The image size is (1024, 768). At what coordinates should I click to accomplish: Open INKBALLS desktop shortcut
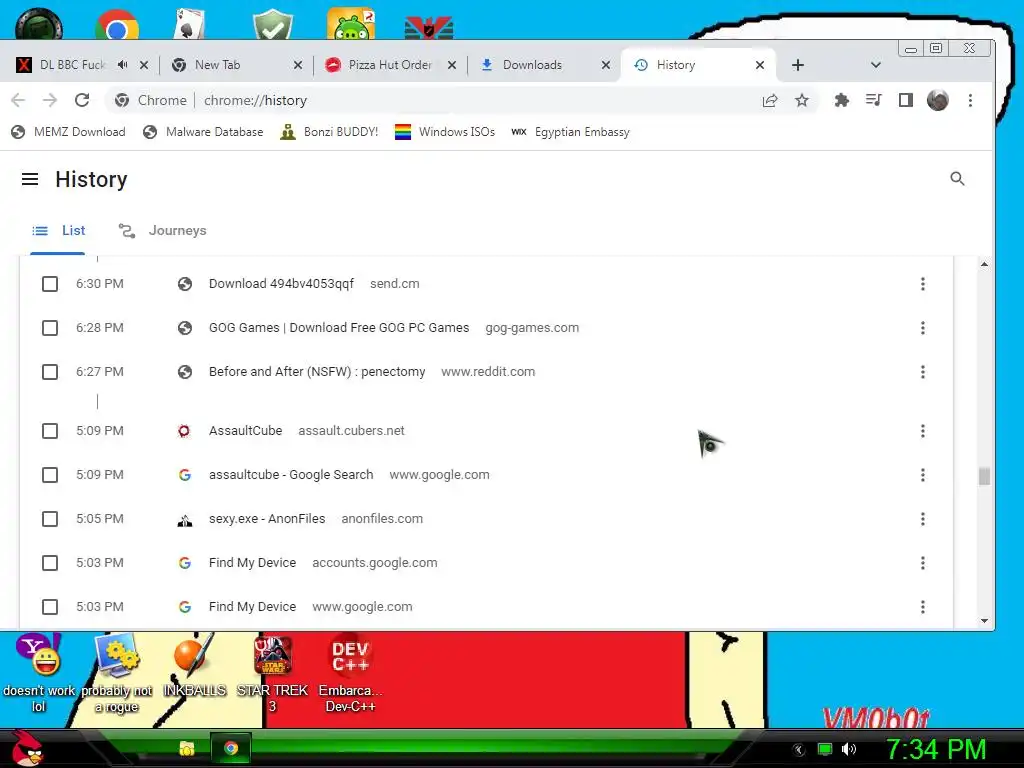[x=194, y=666]
